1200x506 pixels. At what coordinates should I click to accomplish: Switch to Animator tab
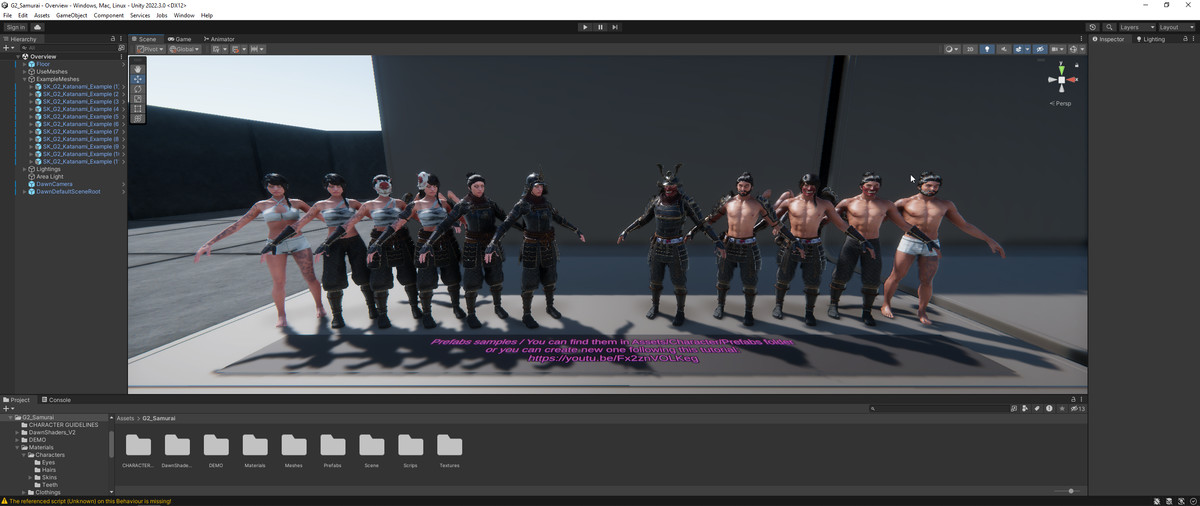coord(218,39)
